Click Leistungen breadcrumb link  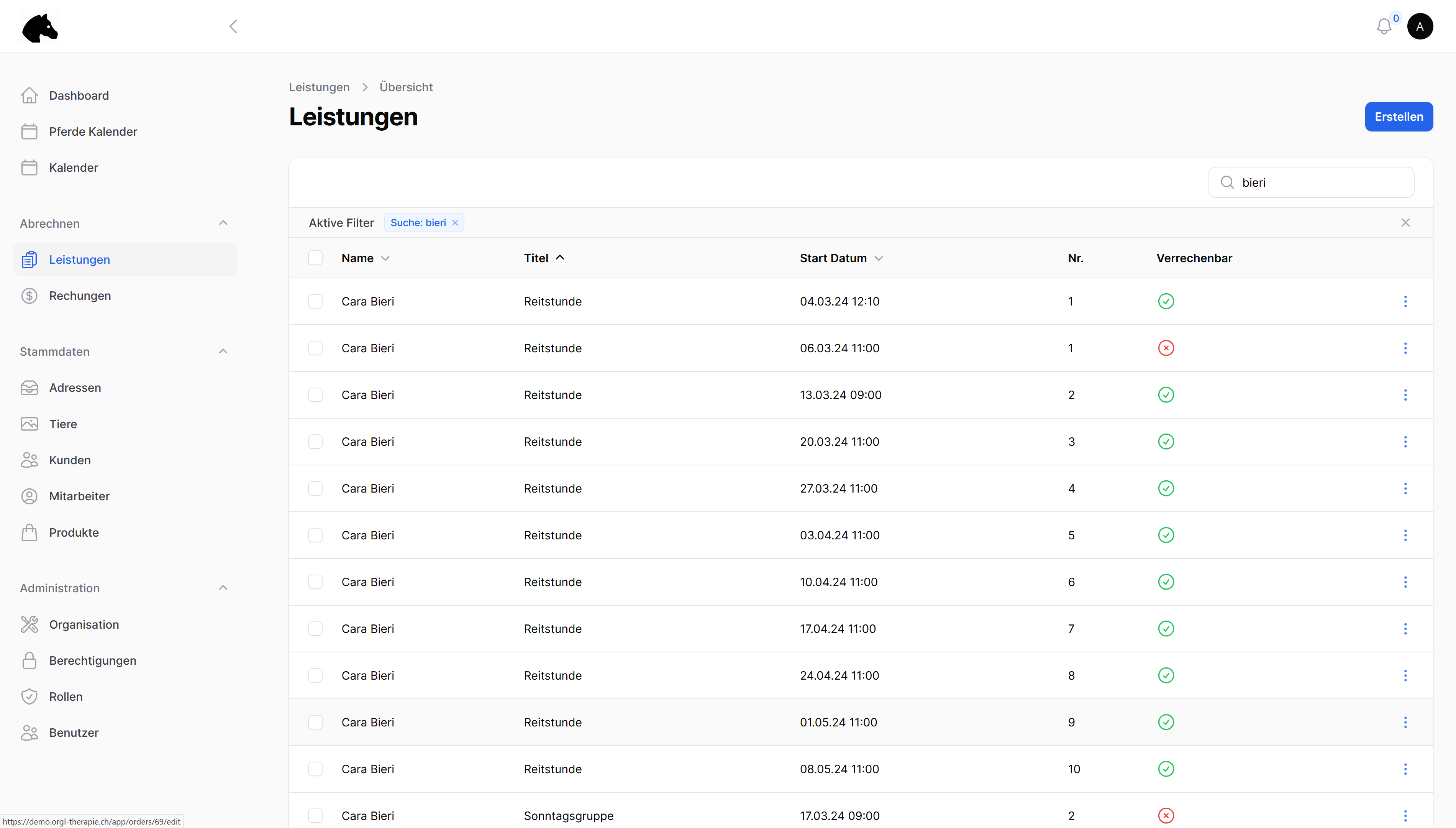[319, 87]
